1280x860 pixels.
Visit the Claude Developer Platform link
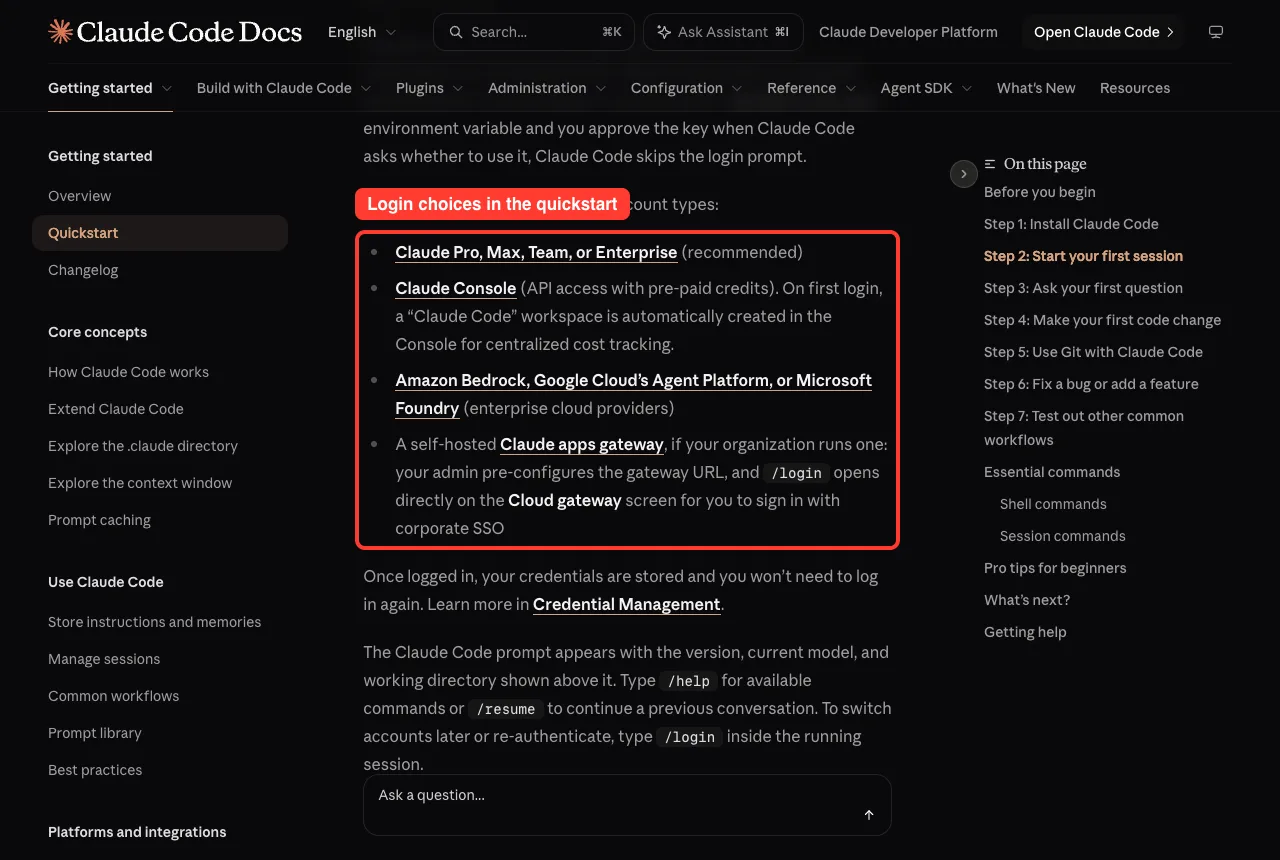click(x=908, y=32)
